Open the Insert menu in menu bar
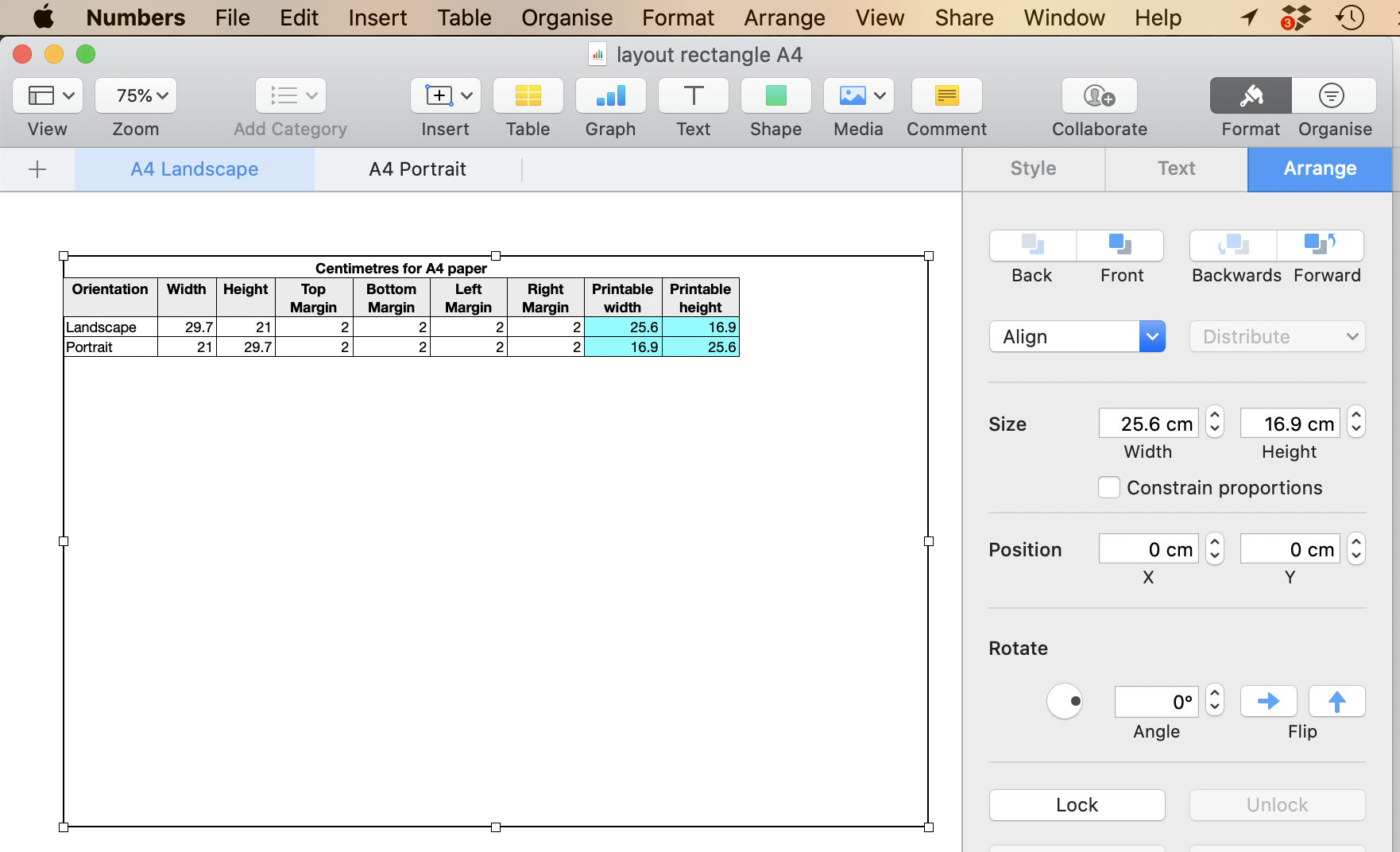 [x=377, y=17]
